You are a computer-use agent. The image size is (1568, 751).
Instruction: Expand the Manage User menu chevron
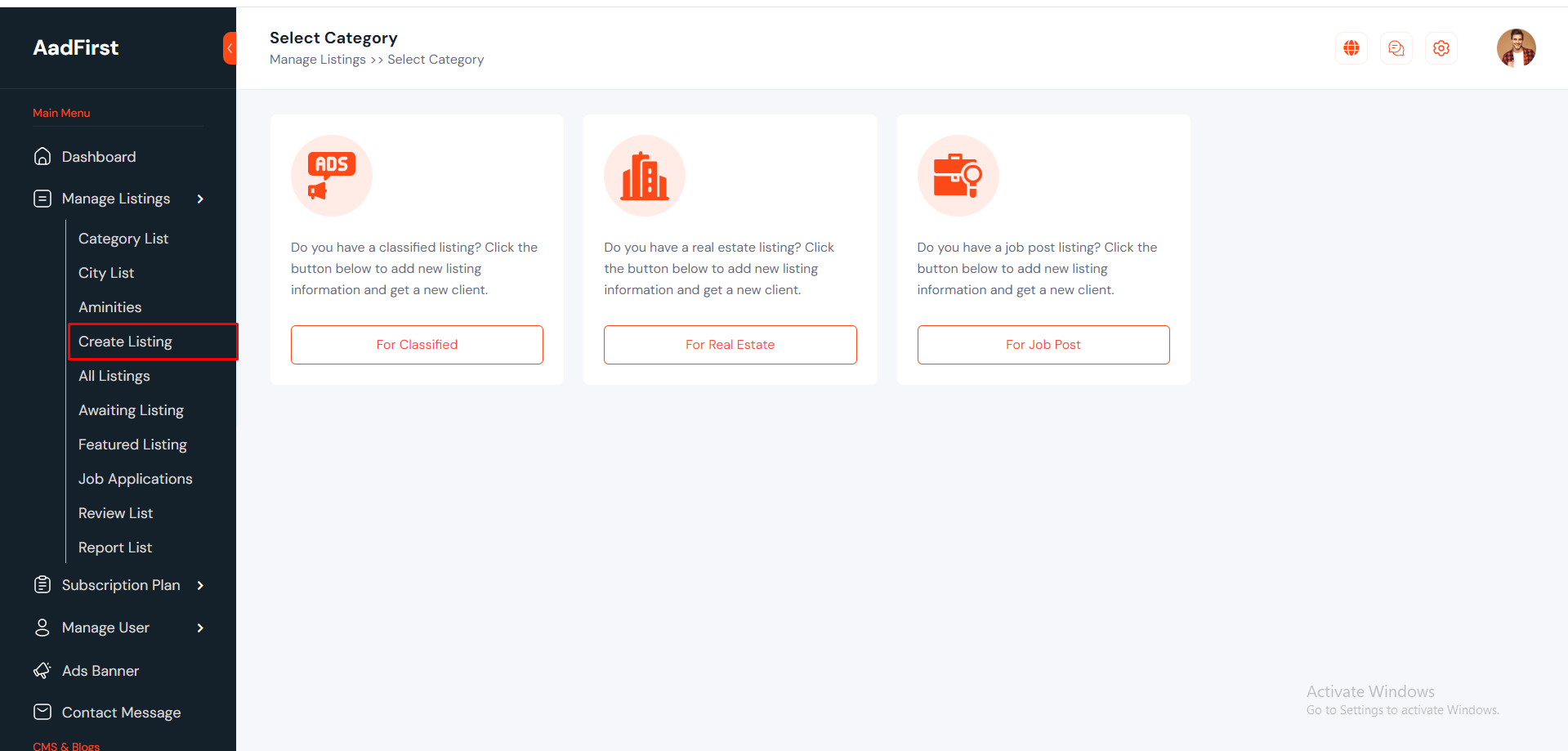pos(200,628)
